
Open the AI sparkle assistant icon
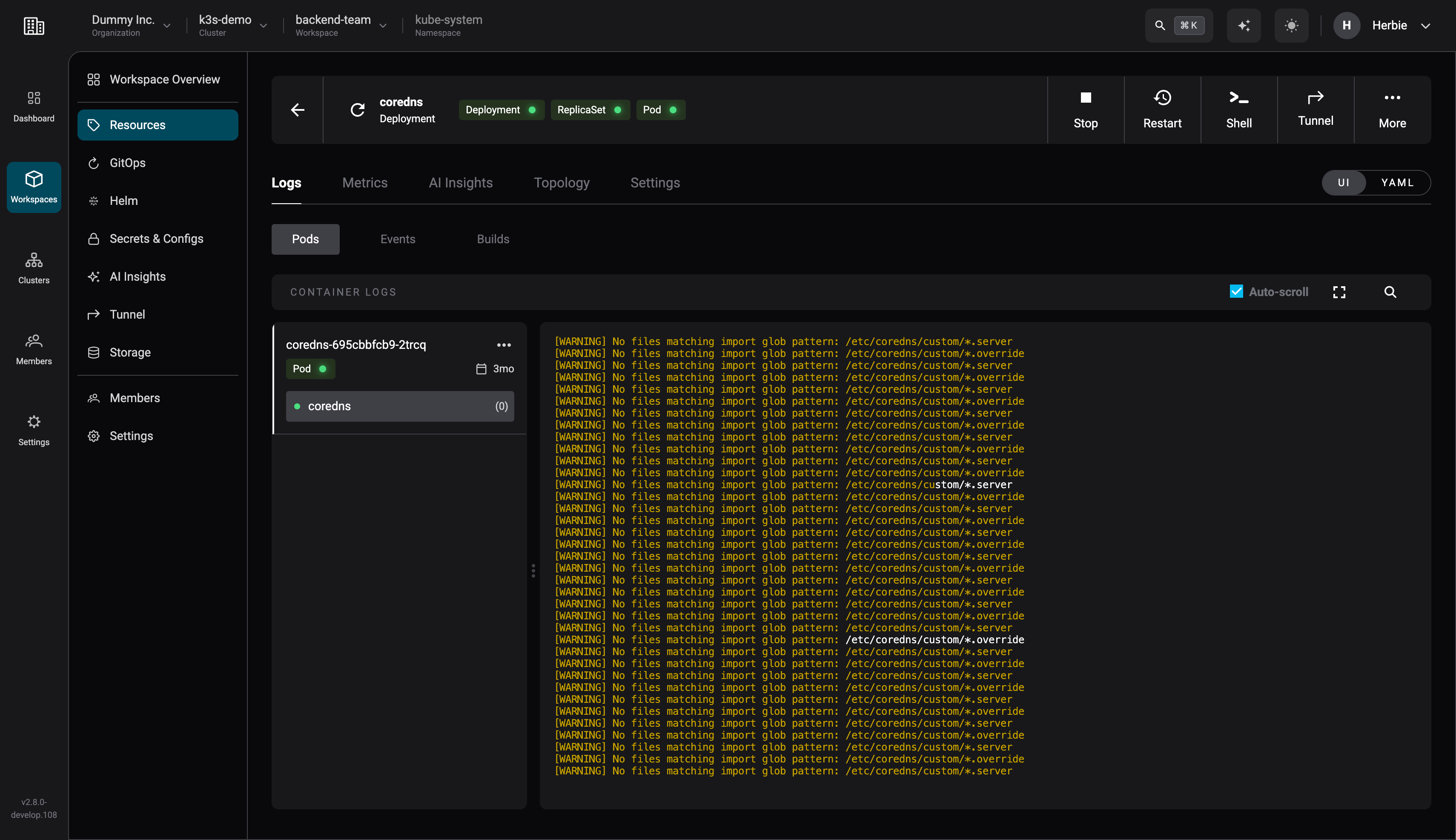pyautogui.click(x=1243, y=26)
